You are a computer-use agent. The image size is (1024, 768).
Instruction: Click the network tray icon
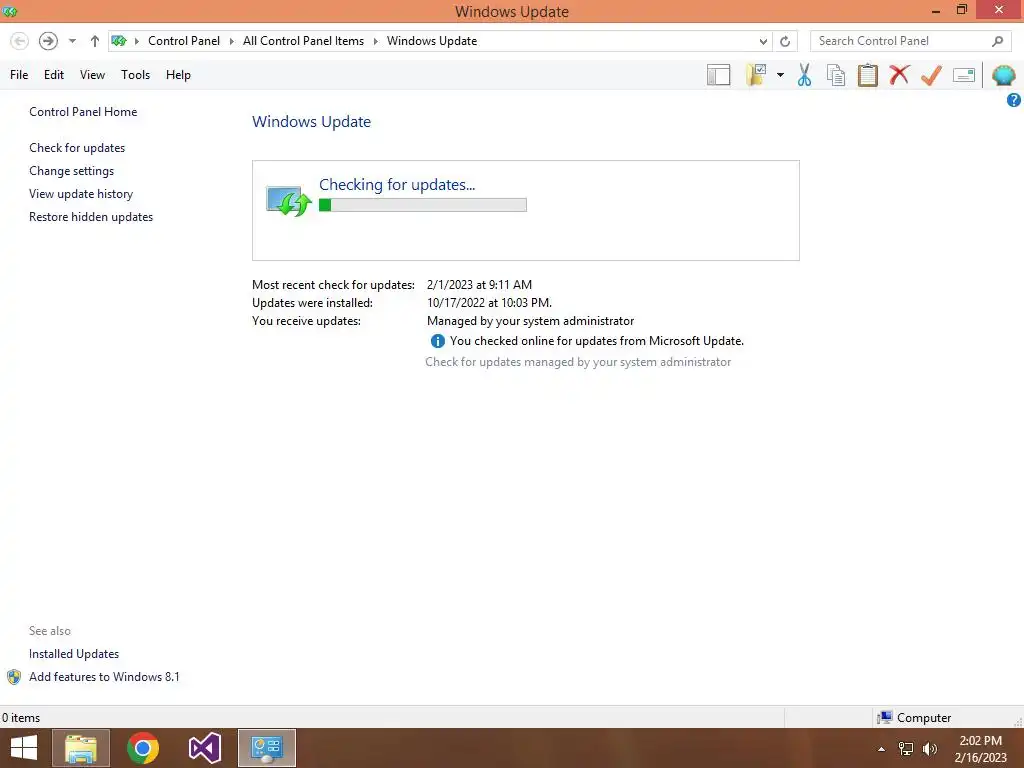pyautogui.click(x=906, y=749)
